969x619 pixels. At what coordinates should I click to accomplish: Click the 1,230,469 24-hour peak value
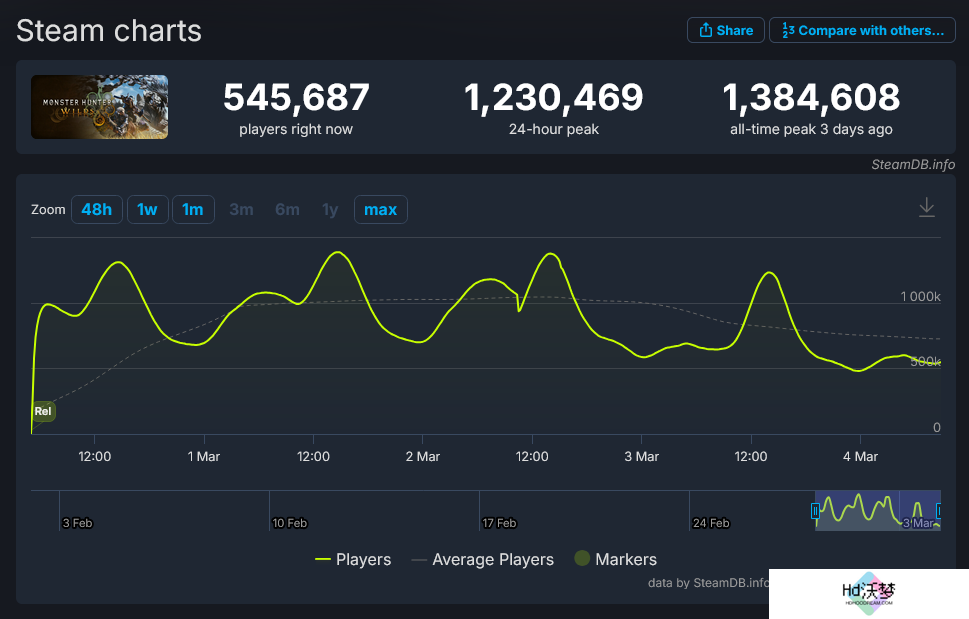point(554,98)
